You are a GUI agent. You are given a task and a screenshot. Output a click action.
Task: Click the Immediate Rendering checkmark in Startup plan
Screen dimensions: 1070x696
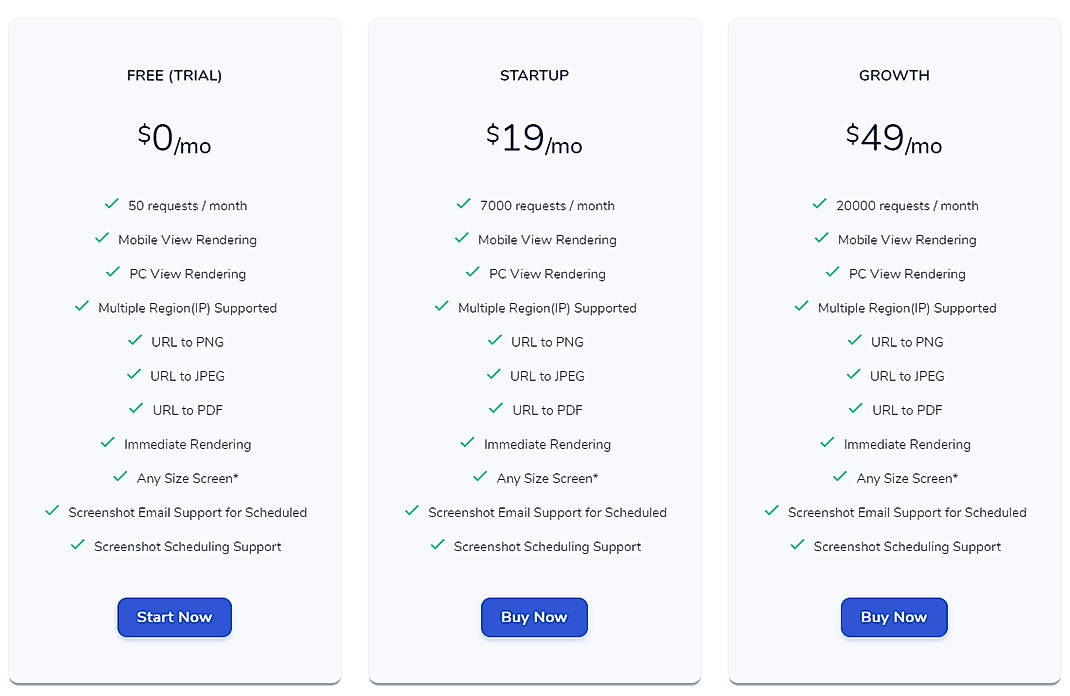click(x=468, y=443)
